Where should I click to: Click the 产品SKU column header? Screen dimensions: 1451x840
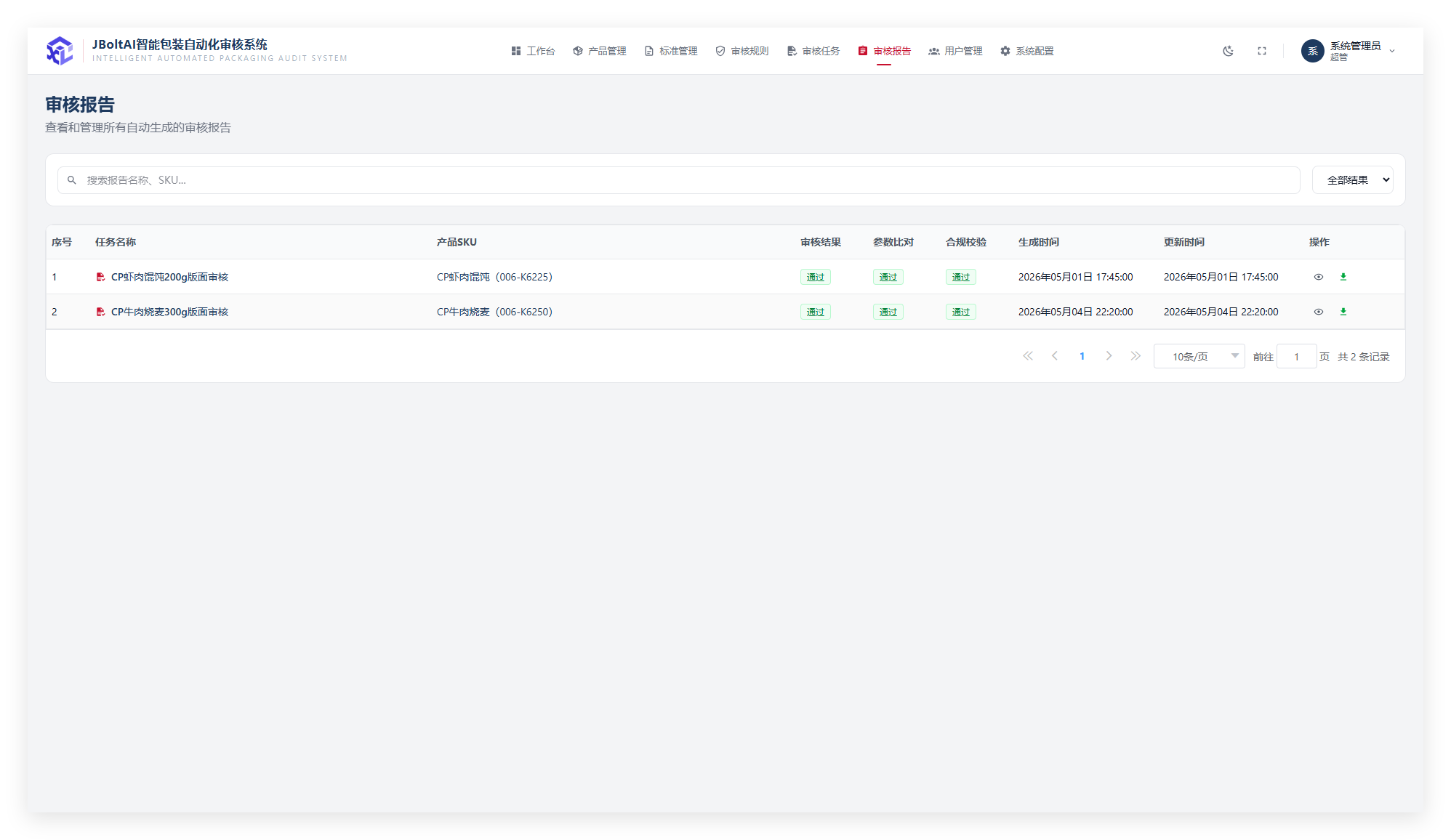point(457,242)
